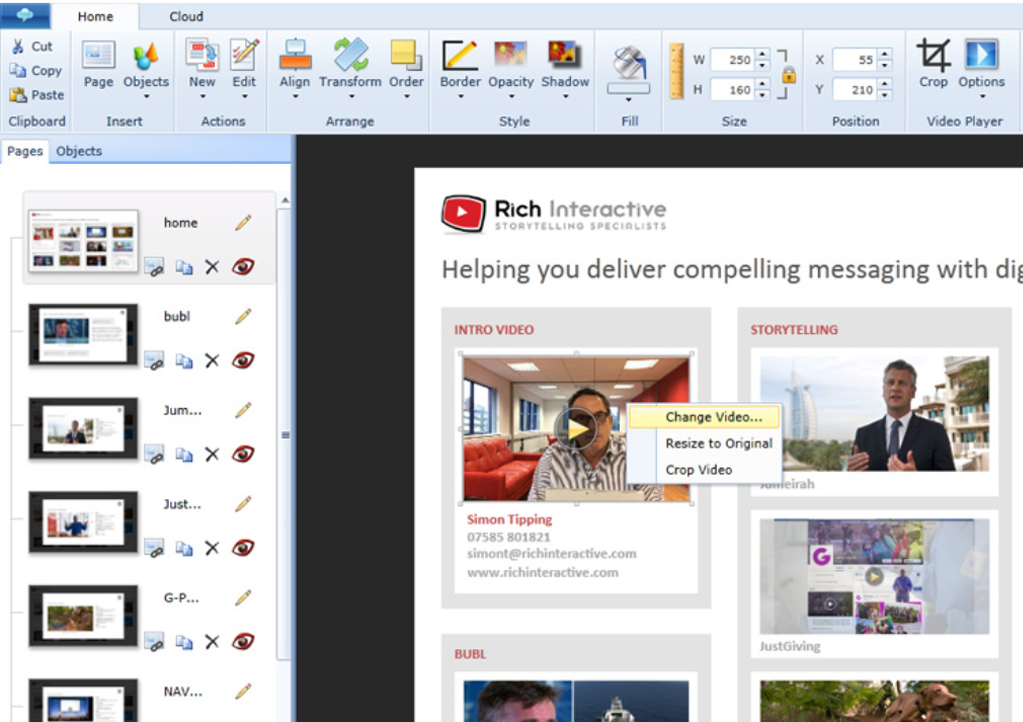Image resolution: width=1023 pixels, height=722 pixels.
Task: Choose Crop Video from context menu
Action: click(705, 470)
